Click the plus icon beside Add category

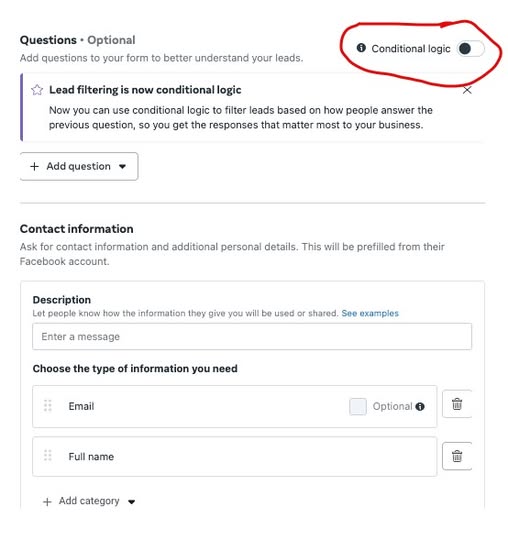47,502
